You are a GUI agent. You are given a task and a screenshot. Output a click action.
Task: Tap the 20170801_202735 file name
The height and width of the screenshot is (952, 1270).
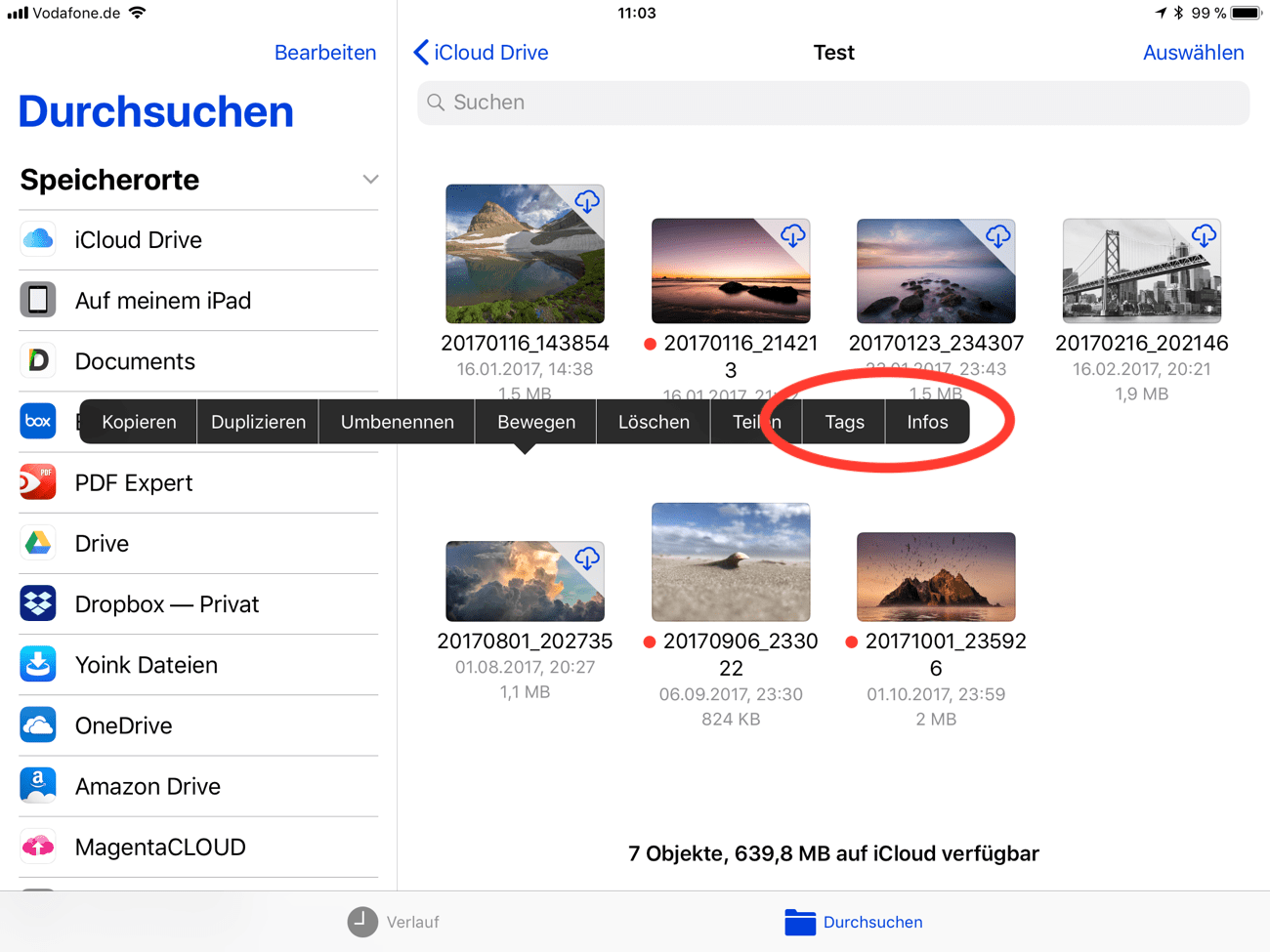coord(525,642)
